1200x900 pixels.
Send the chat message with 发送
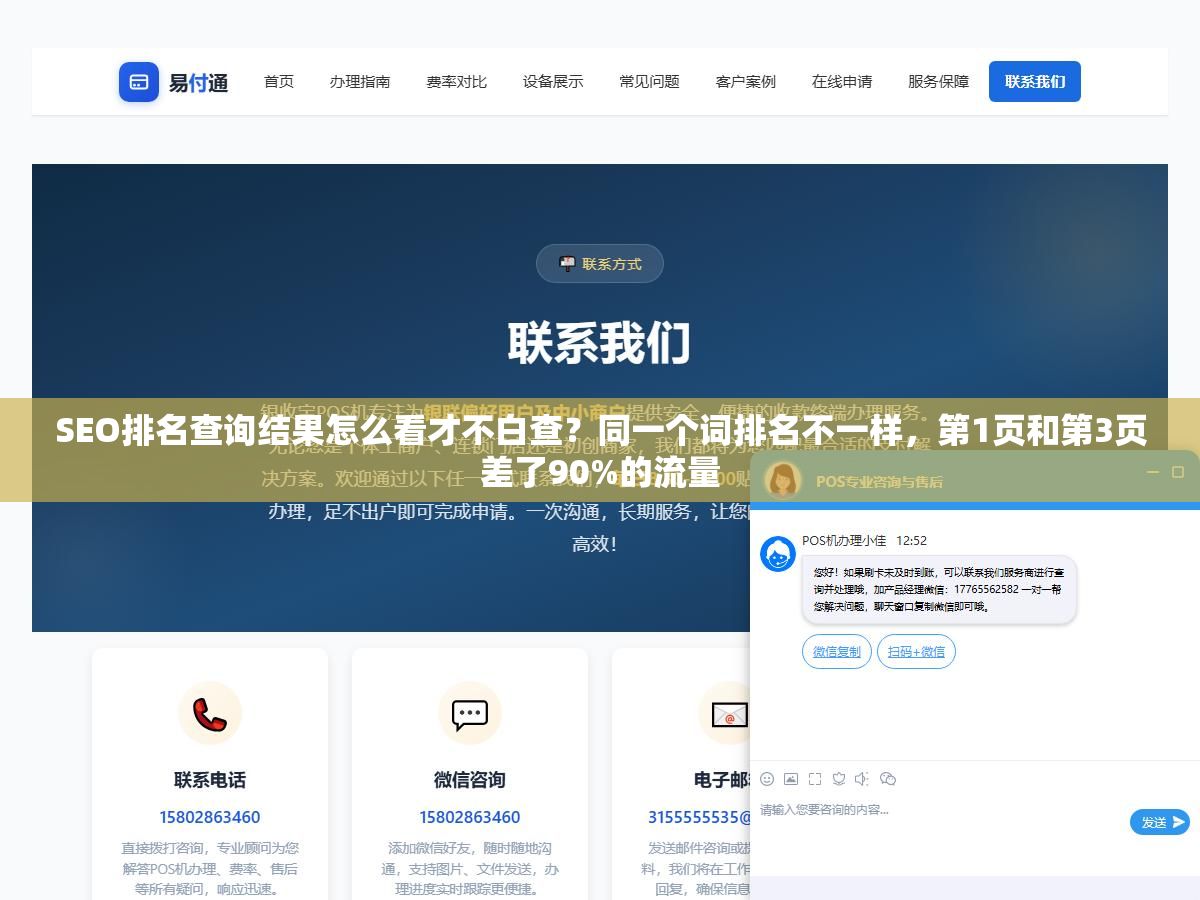coord(1160,822)
